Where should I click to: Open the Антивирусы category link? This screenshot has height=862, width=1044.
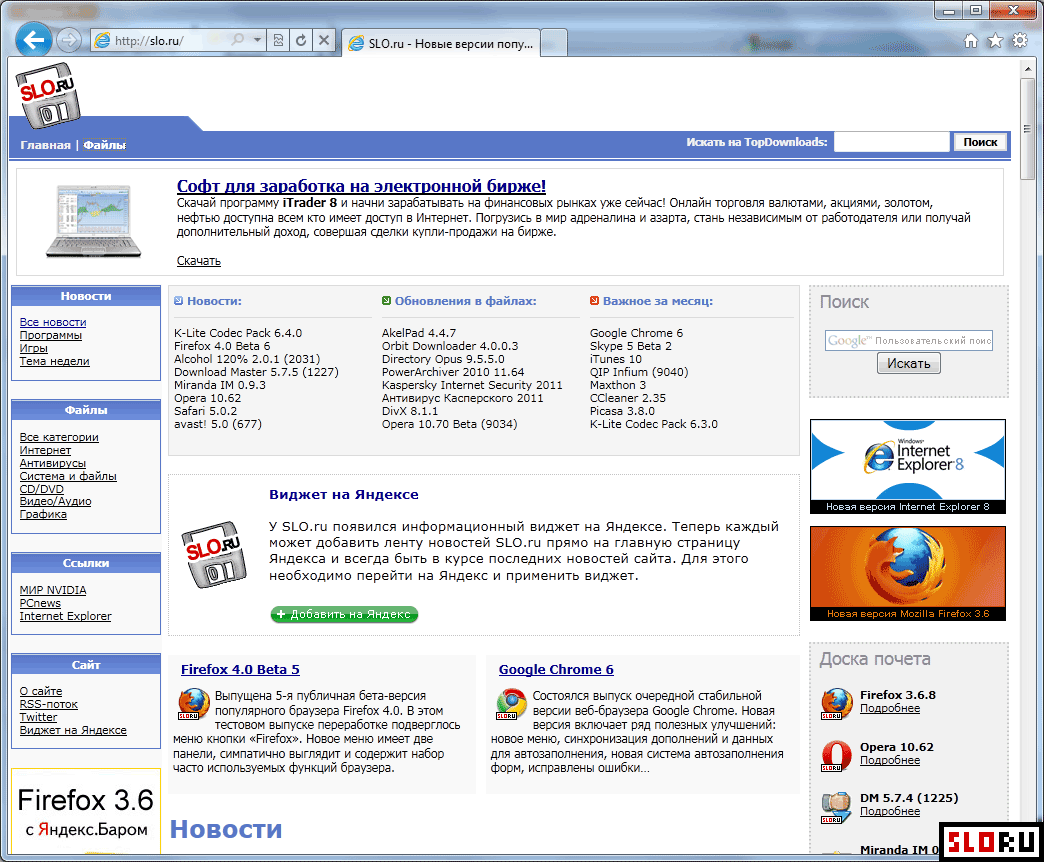click(53, 463)
